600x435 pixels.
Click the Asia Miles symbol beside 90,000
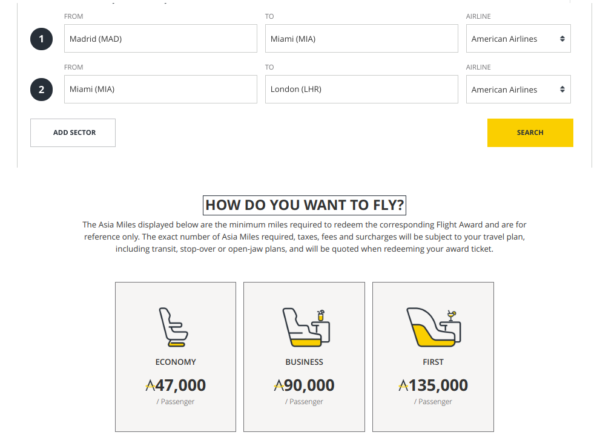pyautogui.click(x=278, y=385)
